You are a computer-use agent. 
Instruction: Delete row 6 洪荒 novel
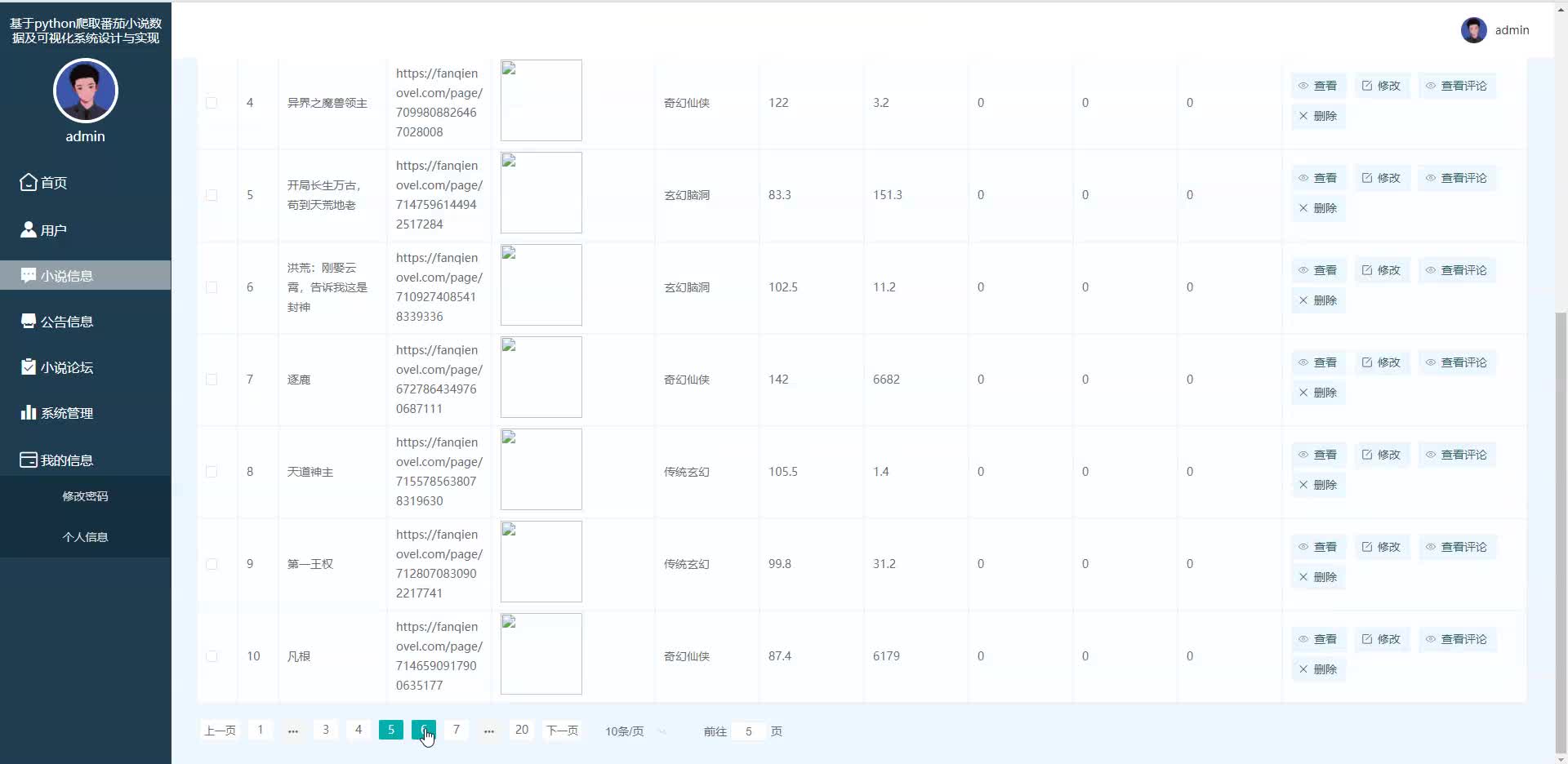pyautogui.click(x=1318, y=300)
